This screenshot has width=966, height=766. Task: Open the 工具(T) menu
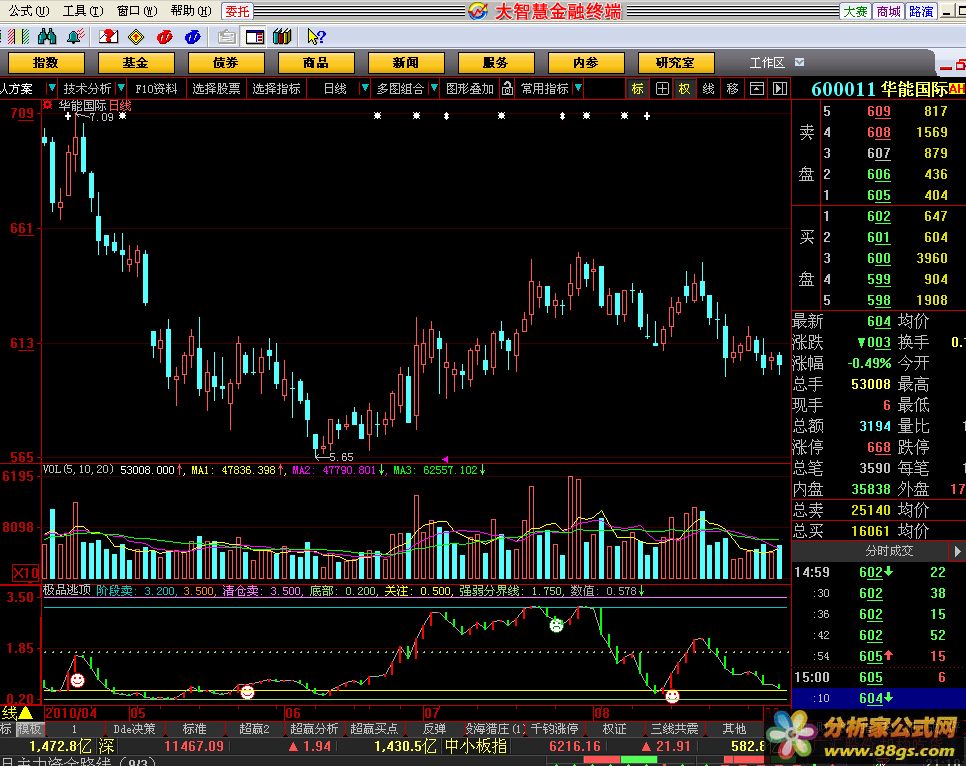(83, 11)
